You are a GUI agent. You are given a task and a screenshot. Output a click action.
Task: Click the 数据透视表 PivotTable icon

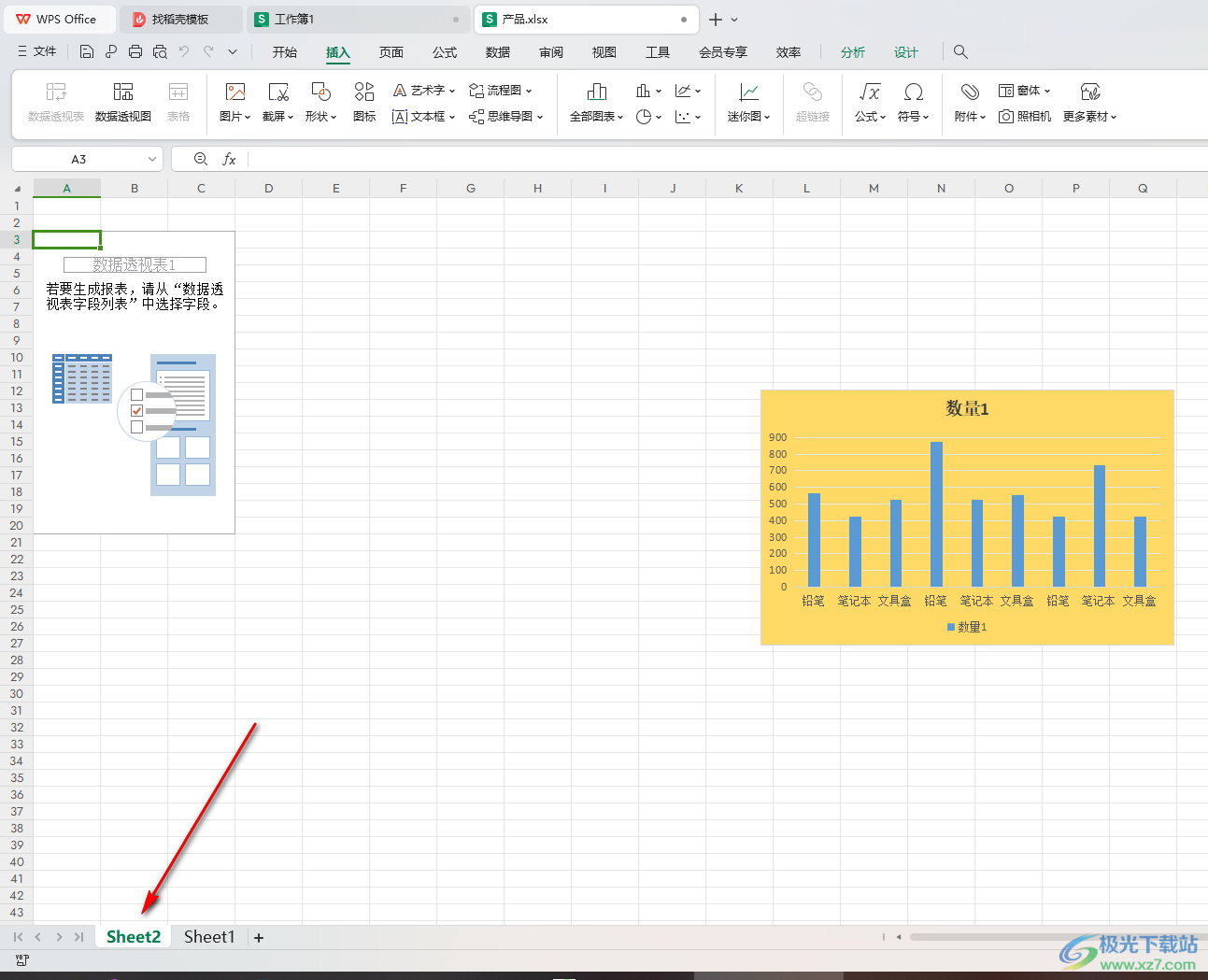(56, 102)
